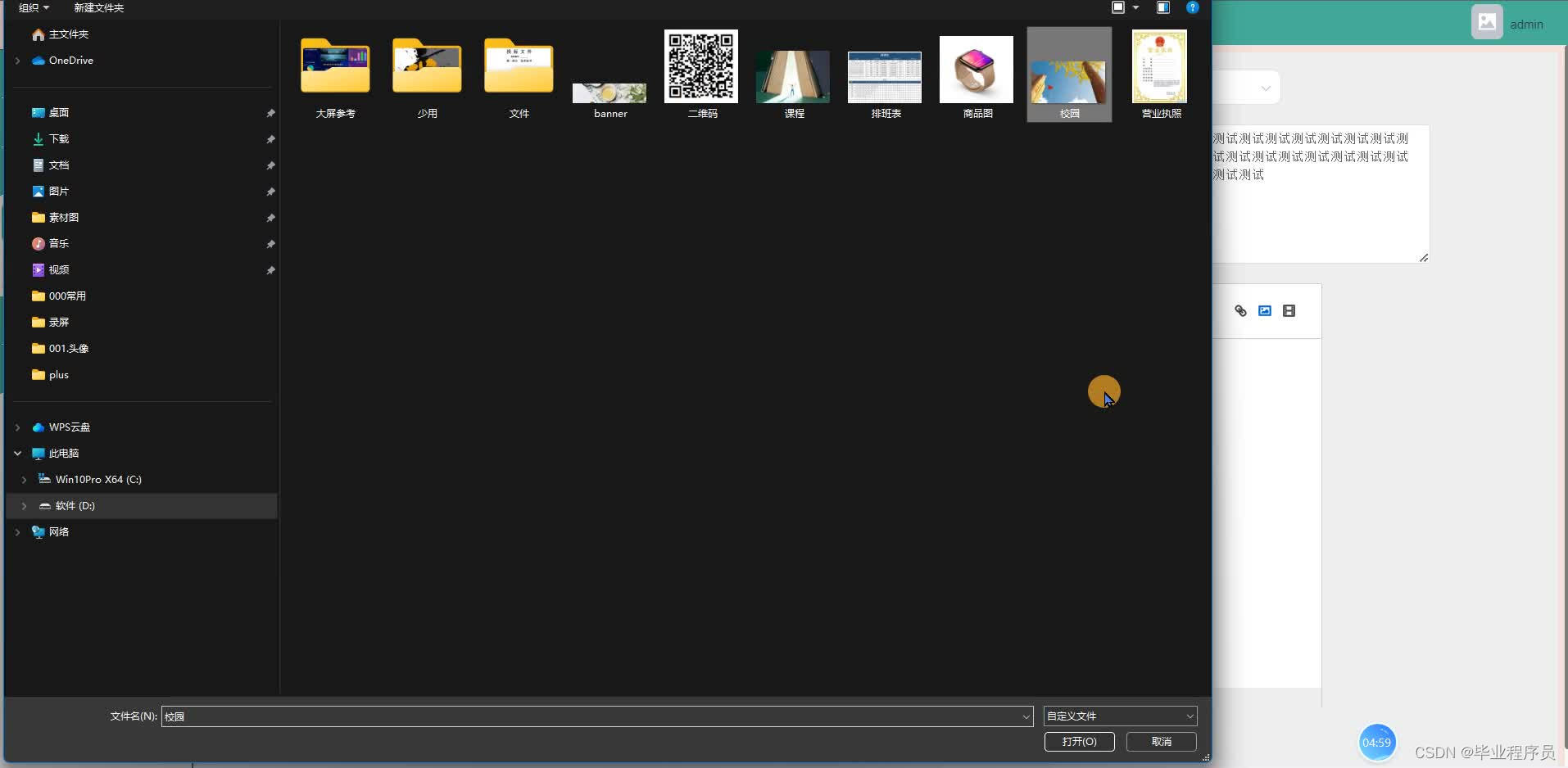The width and height of the screenshot is (1568, 768).
Task: Expand the OneDrive tree node
Action: click(x=17, y=61)
